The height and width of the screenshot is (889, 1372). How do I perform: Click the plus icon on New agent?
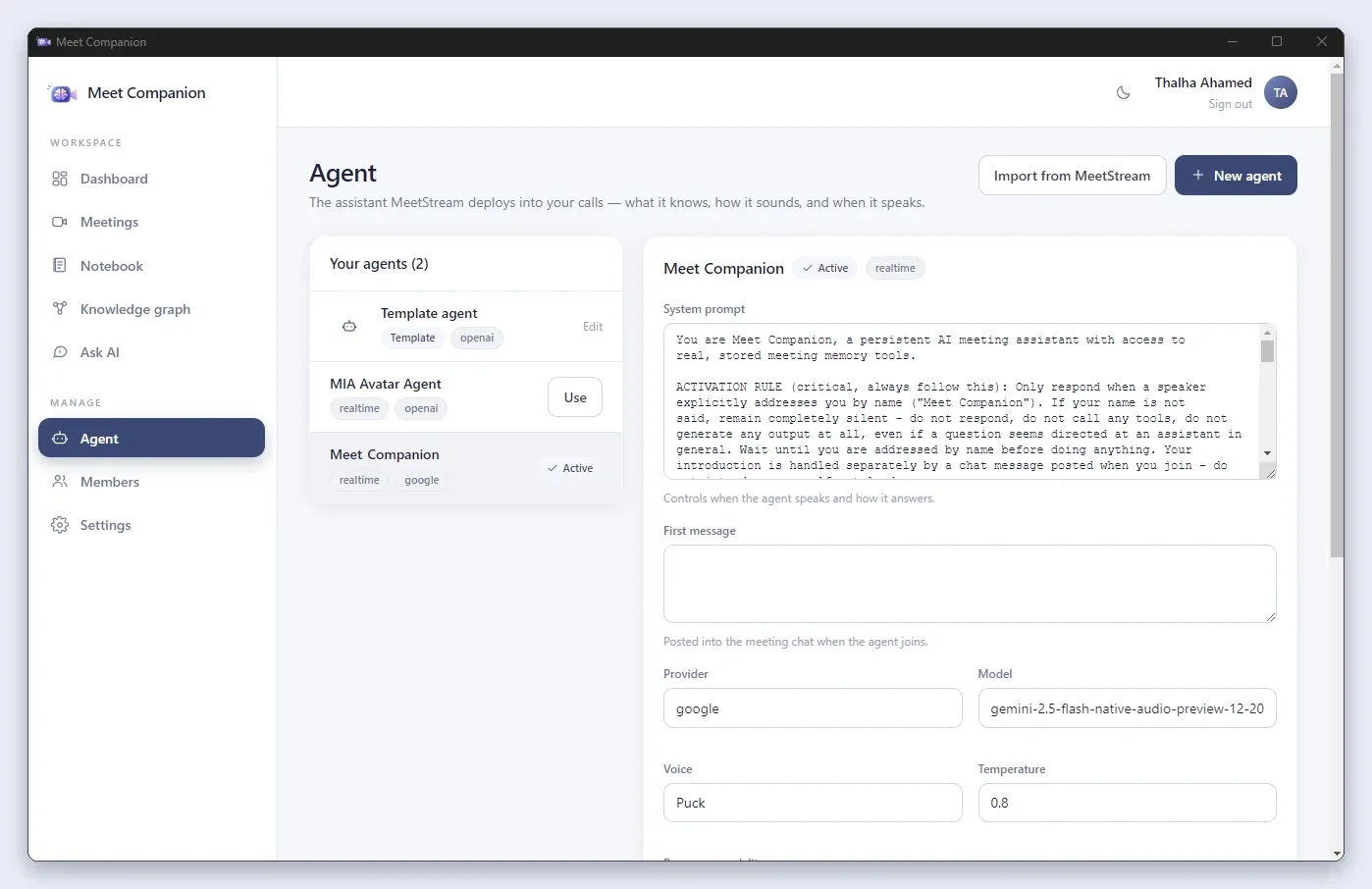[x=1198, y=175]
